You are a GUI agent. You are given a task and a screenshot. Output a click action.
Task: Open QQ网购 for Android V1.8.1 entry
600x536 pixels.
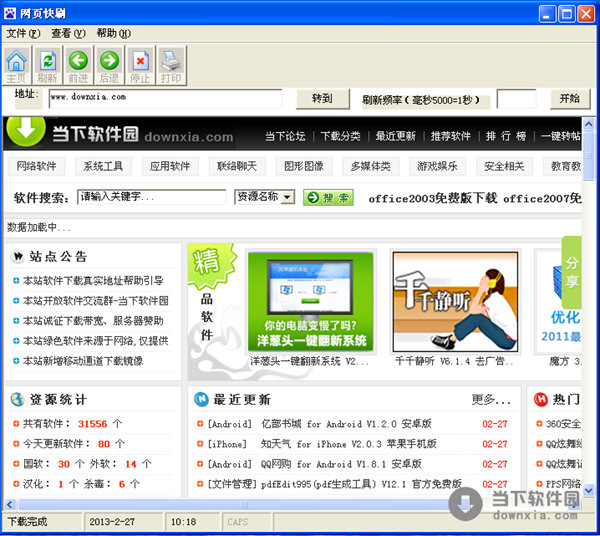click(341, 464)
